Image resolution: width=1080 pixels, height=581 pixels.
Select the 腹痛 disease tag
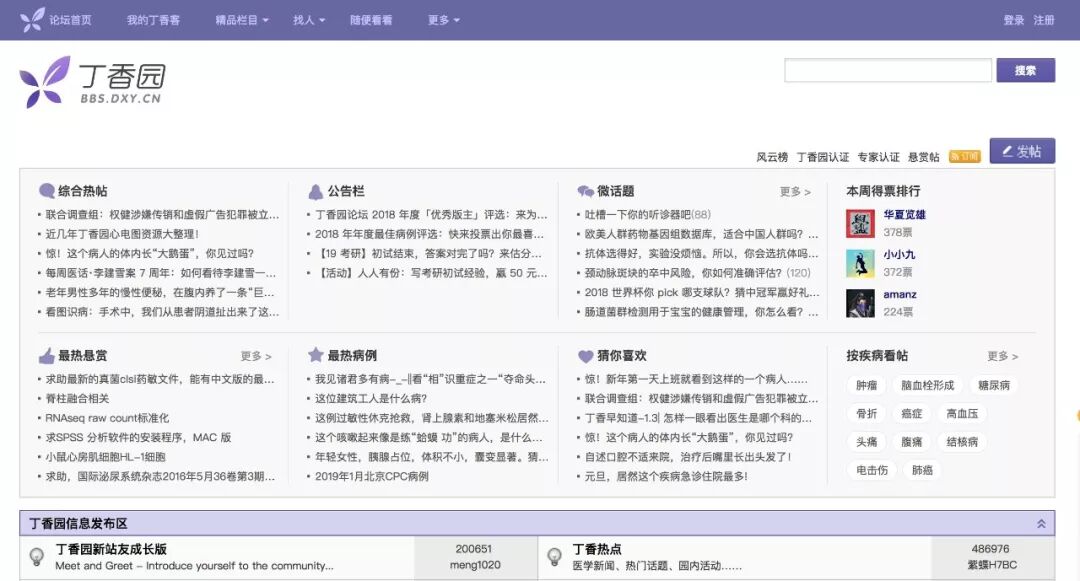tap(912, 442)
